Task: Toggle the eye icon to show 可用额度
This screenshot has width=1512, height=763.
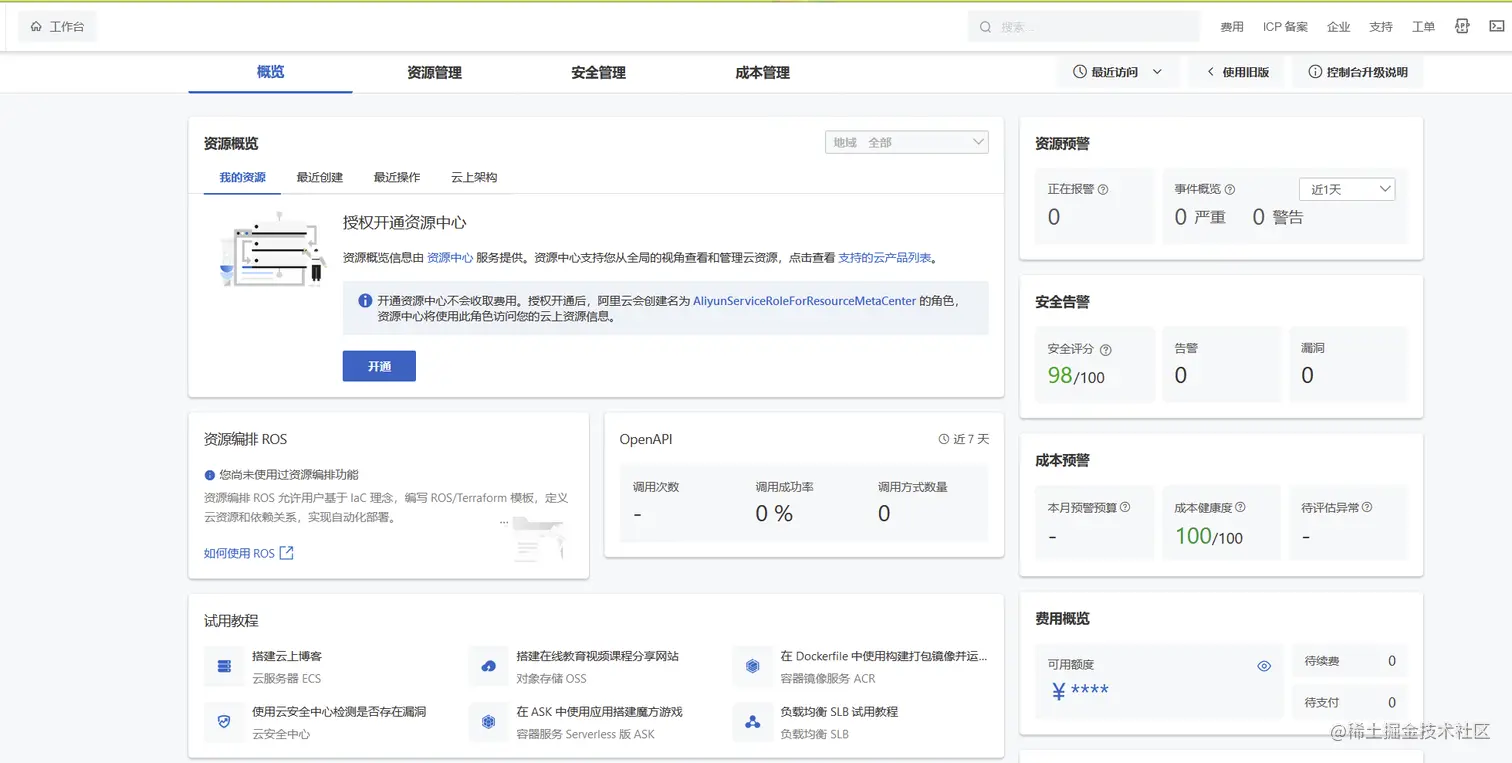Action: (1264, 666)
